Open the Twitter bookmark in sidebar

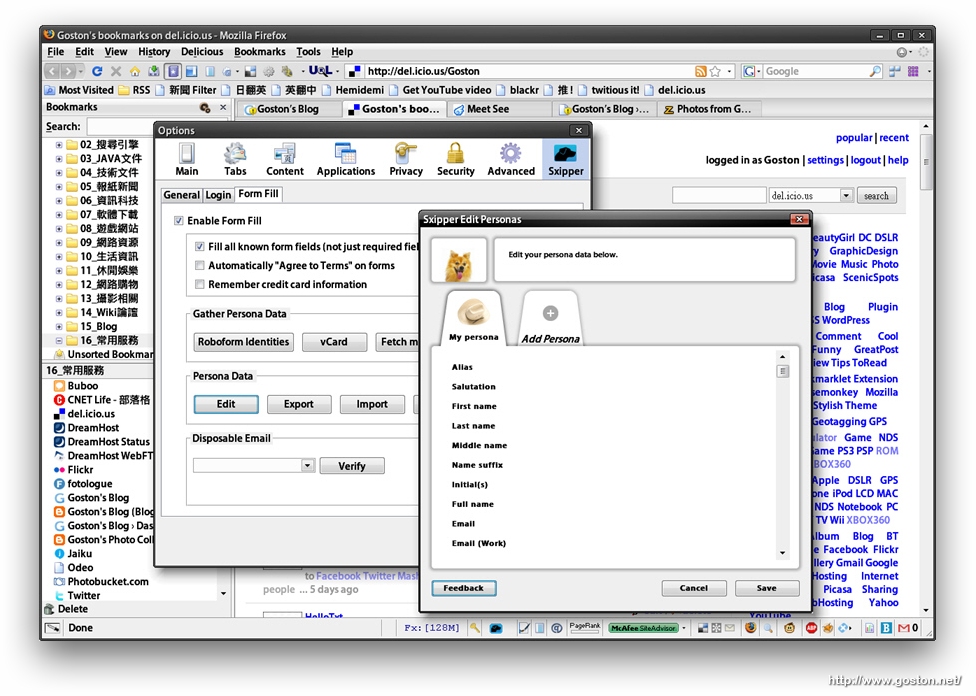83,595
